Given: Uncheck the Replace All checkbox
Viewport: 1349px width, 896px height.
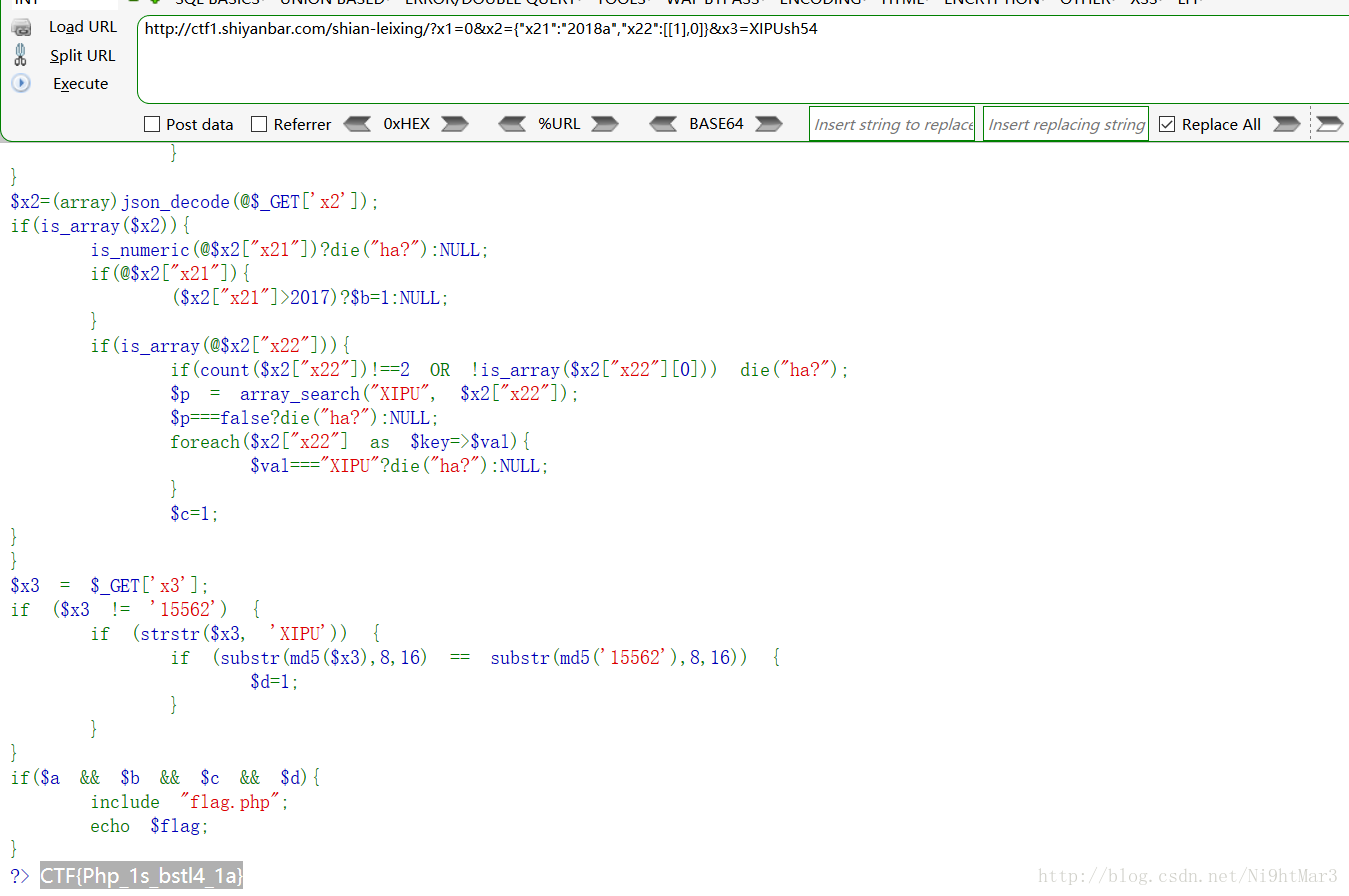Looking at the screenshot, I should click(x=1167, y=124).
